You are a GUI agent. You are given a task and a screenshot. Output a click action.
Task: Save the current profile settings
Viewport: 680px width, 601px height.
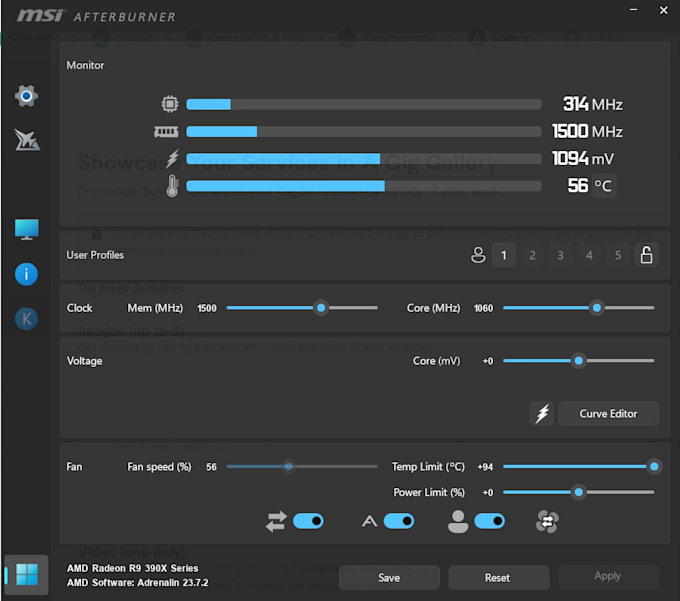(x=389, y=578)
